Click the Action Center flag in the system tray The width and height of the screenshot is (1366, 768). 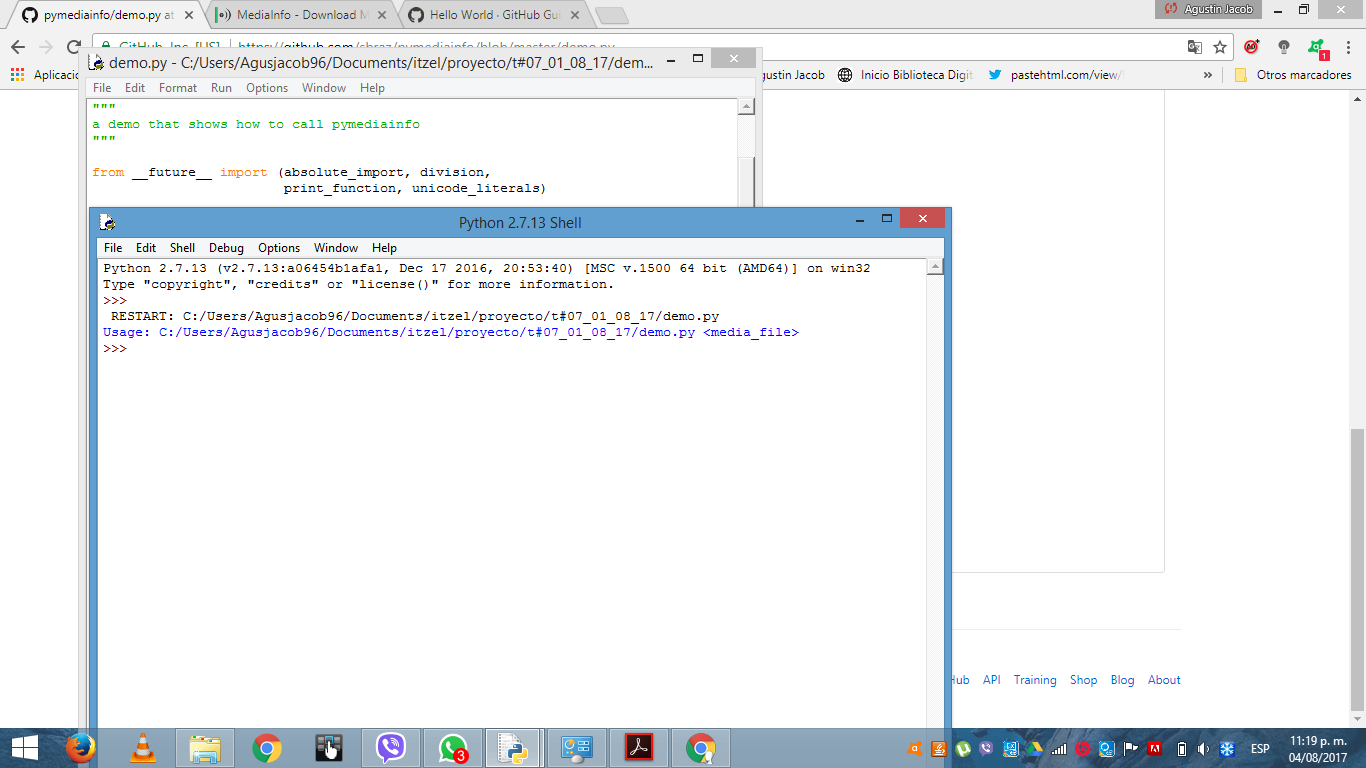pos(1129,748)
